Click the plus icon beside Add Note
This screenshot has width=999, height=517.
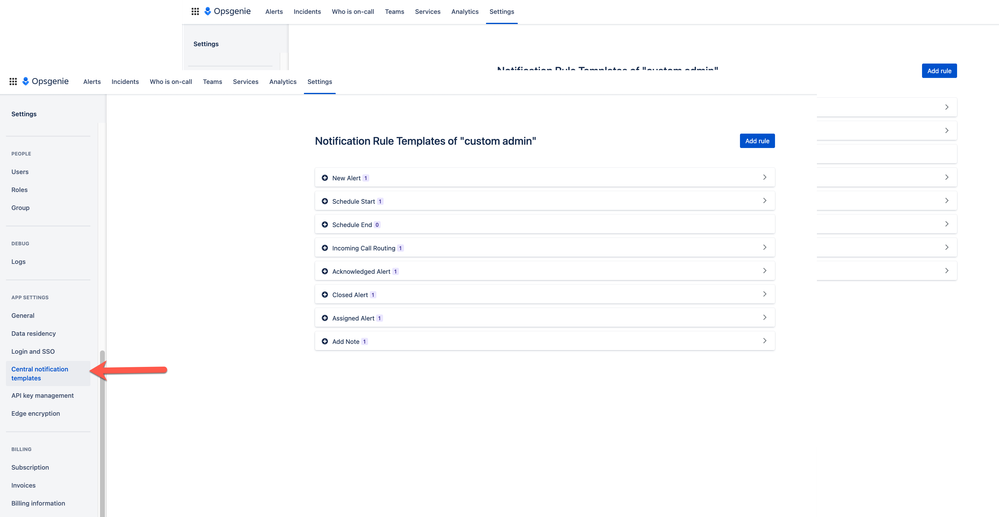pos(325,342)
